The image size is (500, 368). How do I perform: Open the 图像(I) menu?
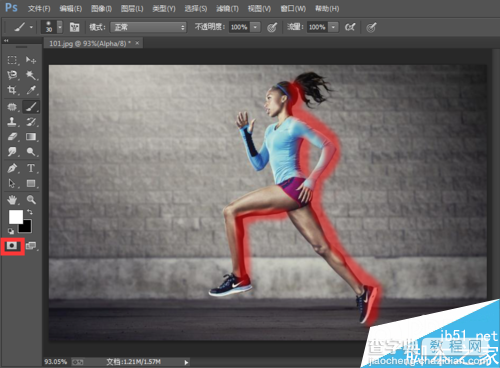[101, 9]
